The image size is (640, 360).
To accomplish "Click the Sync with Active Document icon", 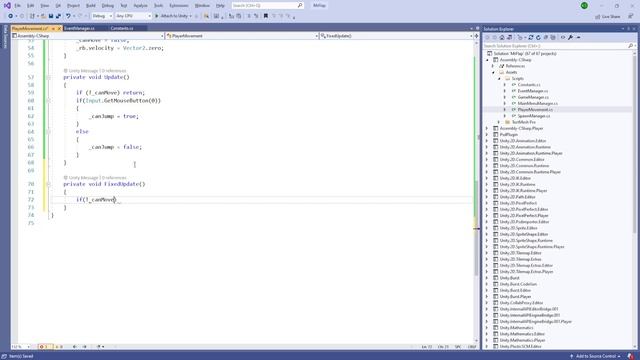I will (531, 37).
